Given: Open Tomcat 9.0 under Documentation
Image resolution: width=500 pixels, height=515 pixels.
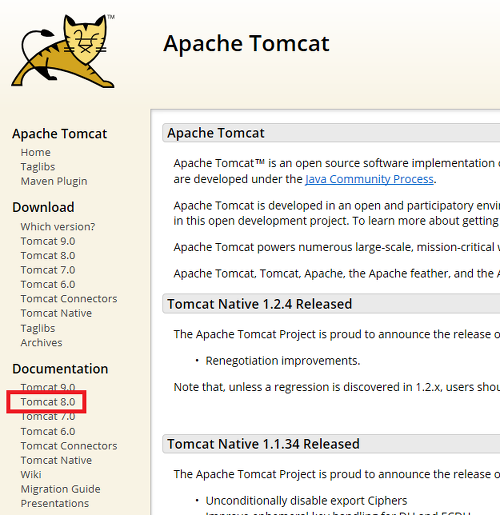Looking at the screenshot, I should [x=48, y=387].
